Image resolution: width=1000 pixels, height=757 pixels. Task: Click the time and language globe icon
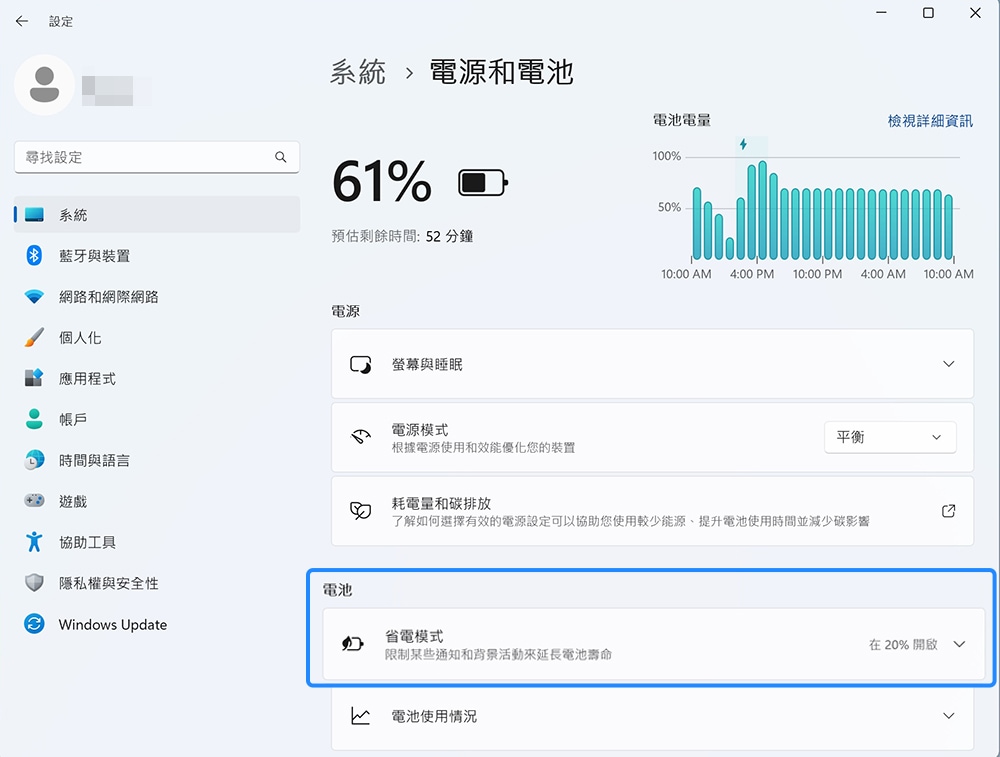click(34, 460)
